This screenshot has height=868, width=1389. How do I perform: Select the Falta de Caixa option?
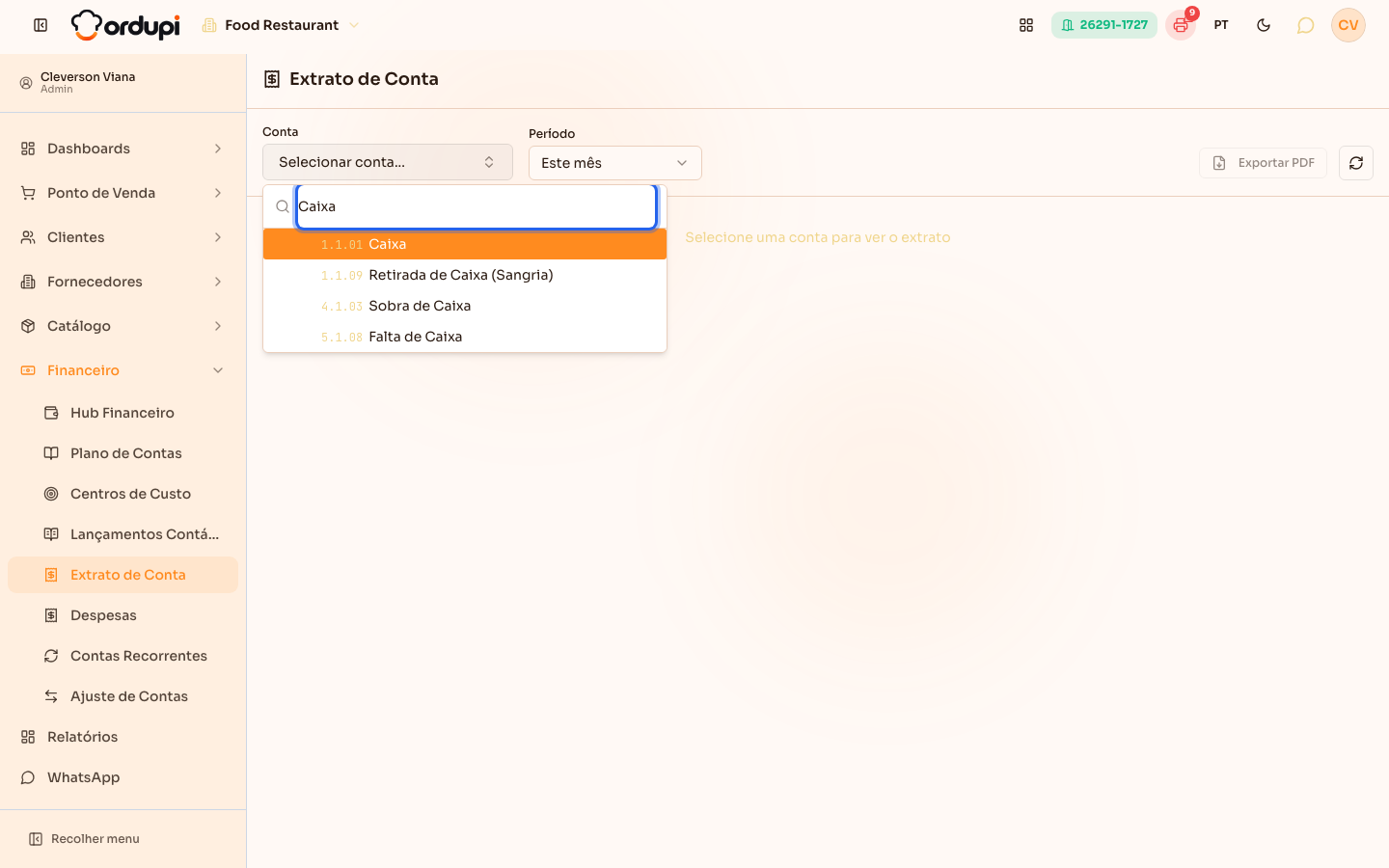coord(465,337)
